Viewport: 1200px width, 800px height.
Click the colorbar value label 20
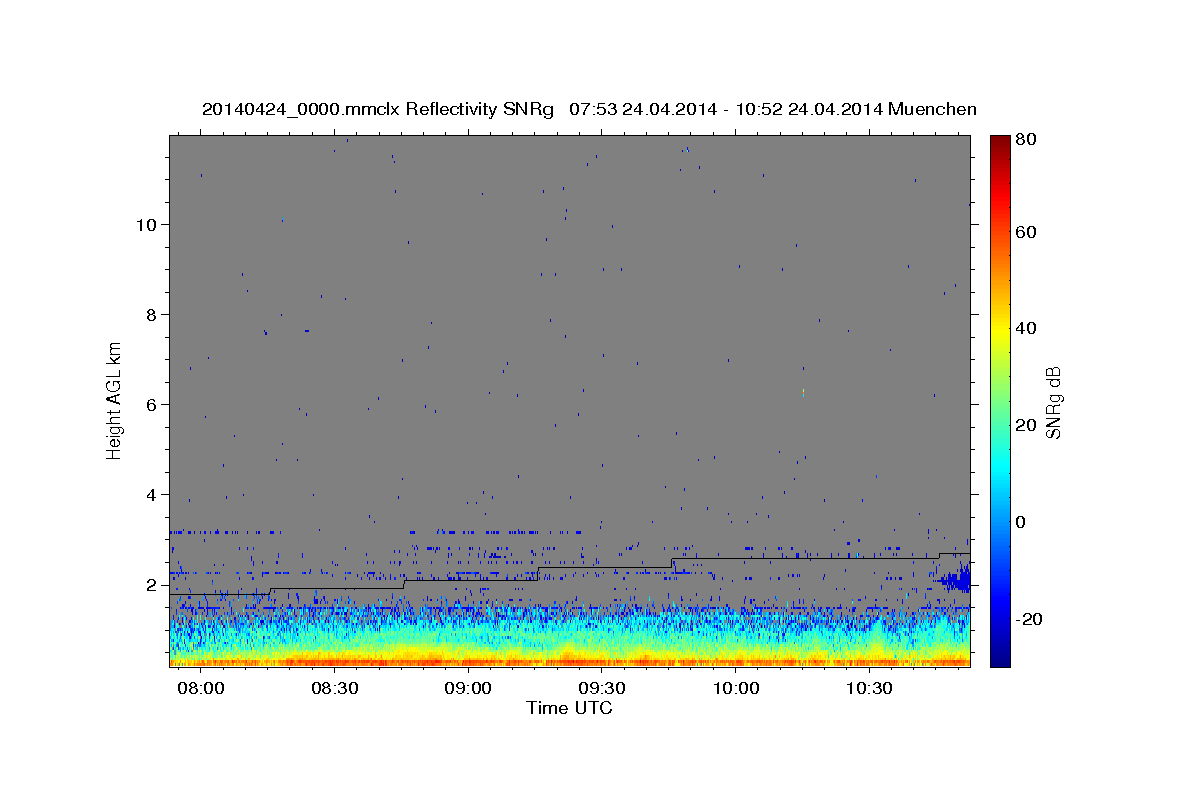(x=1028, y=425)
